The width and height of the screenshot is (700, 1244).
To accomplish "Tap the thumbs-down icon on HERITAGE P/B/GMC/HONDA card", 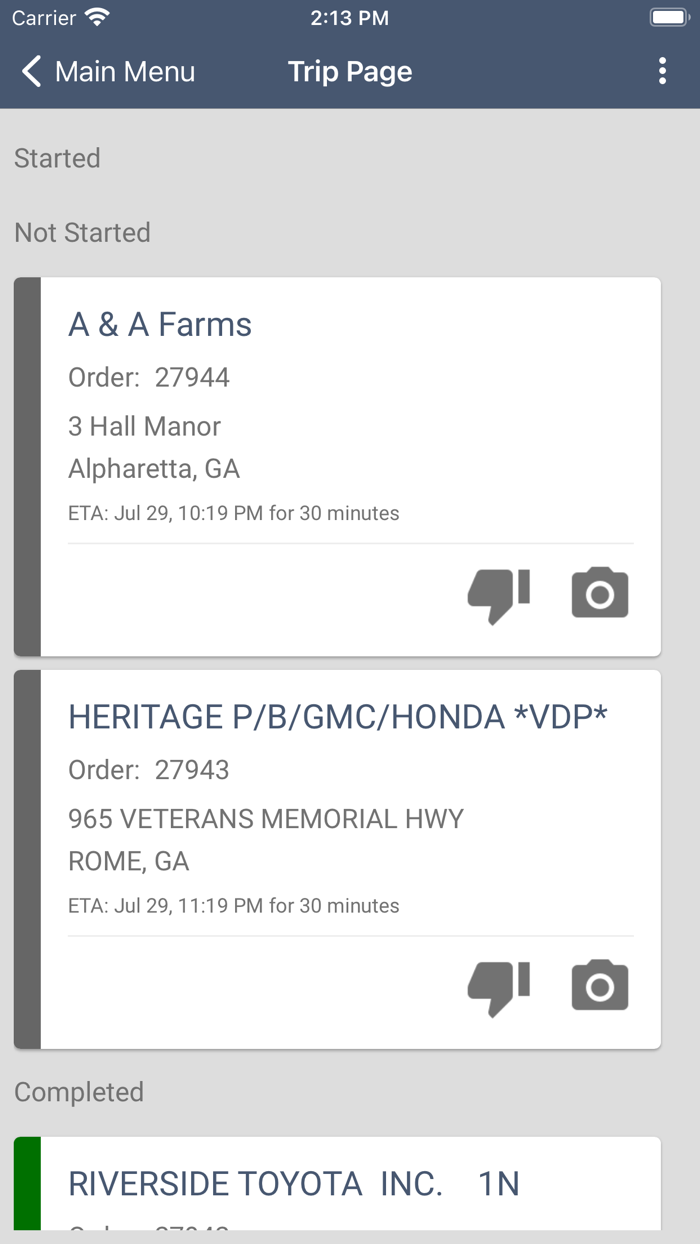I will click(x=497, y=986).
